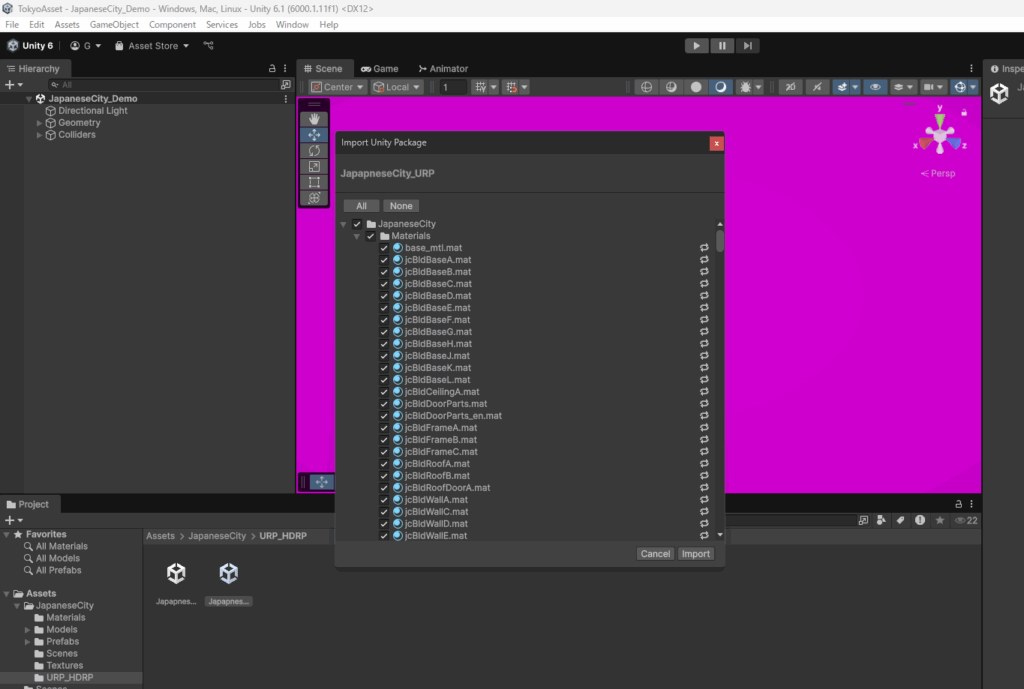Click the All button in import dialog
This screenshot has height=689, width=1024.
(361, 206)
